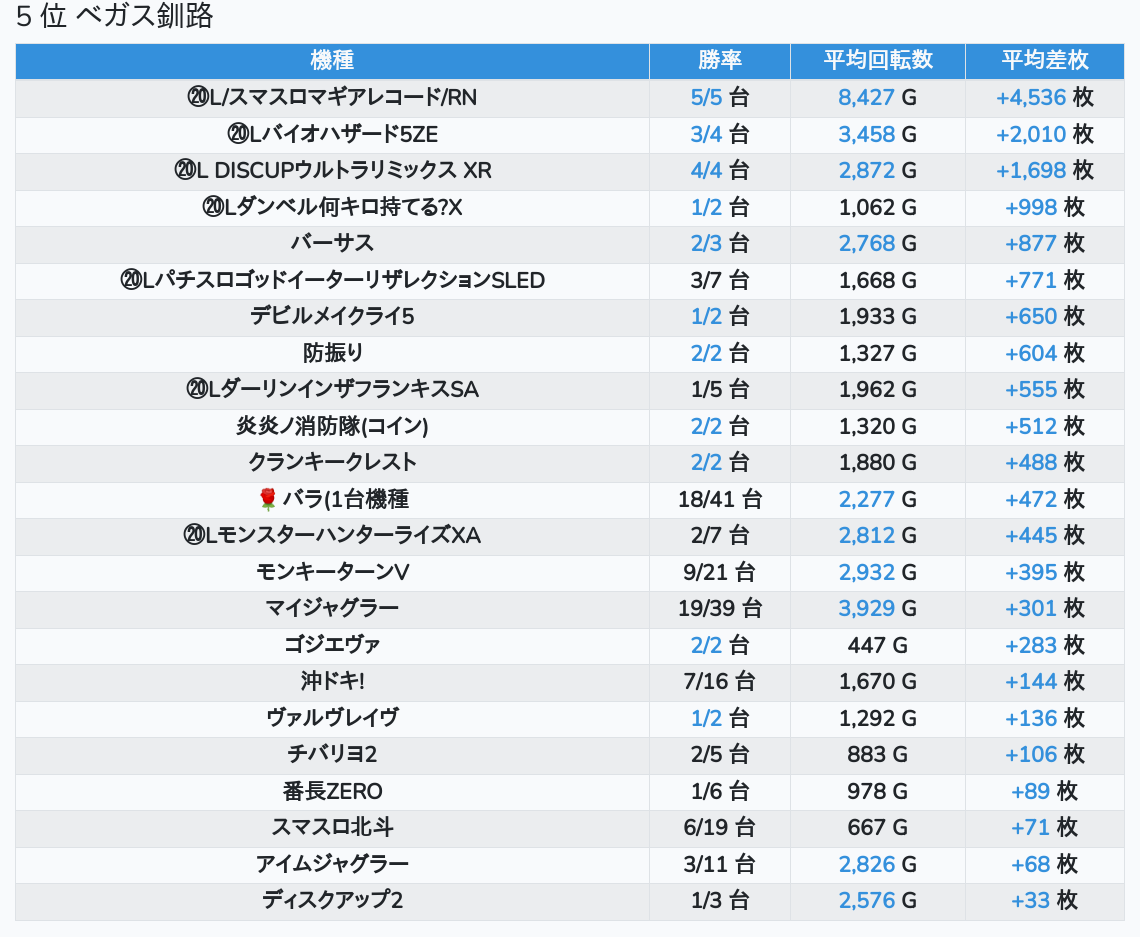Sort by the 機種 column header
Viewport: 1140px width, 937px height.
pos(332,60)
